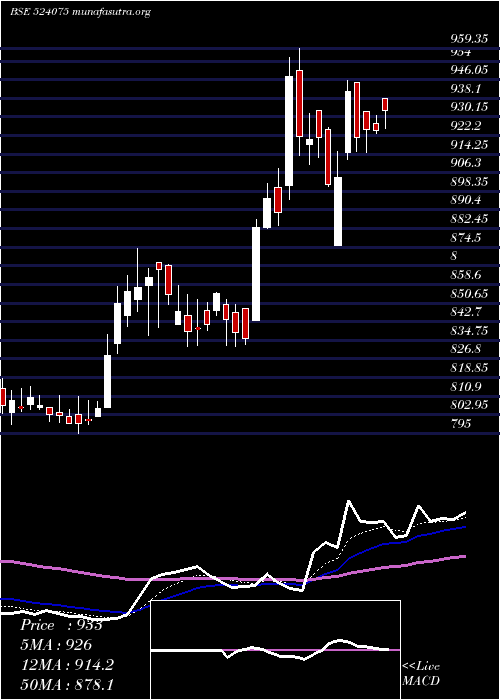Click the 906.3 price level label
The width and height of the screenshot is (500, 700).
point(465,163)
